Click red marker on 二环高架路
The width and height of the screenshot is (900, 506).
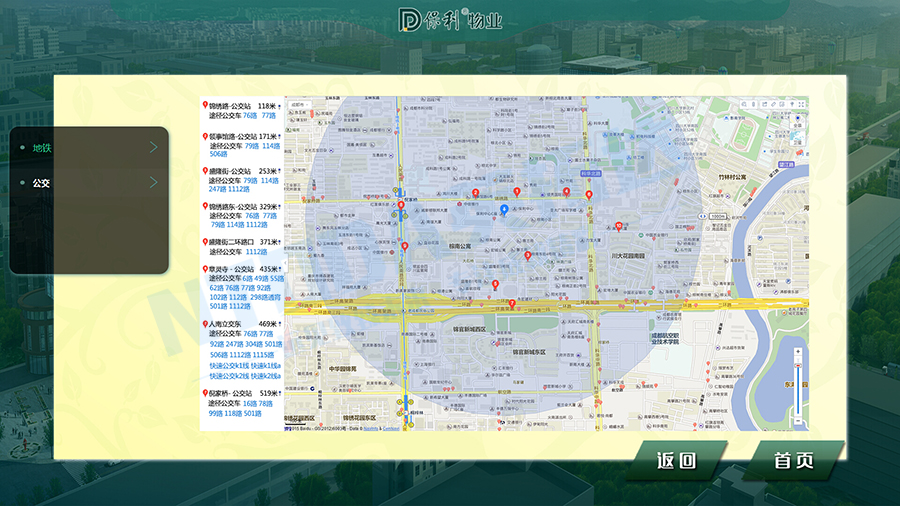point(513,303)
